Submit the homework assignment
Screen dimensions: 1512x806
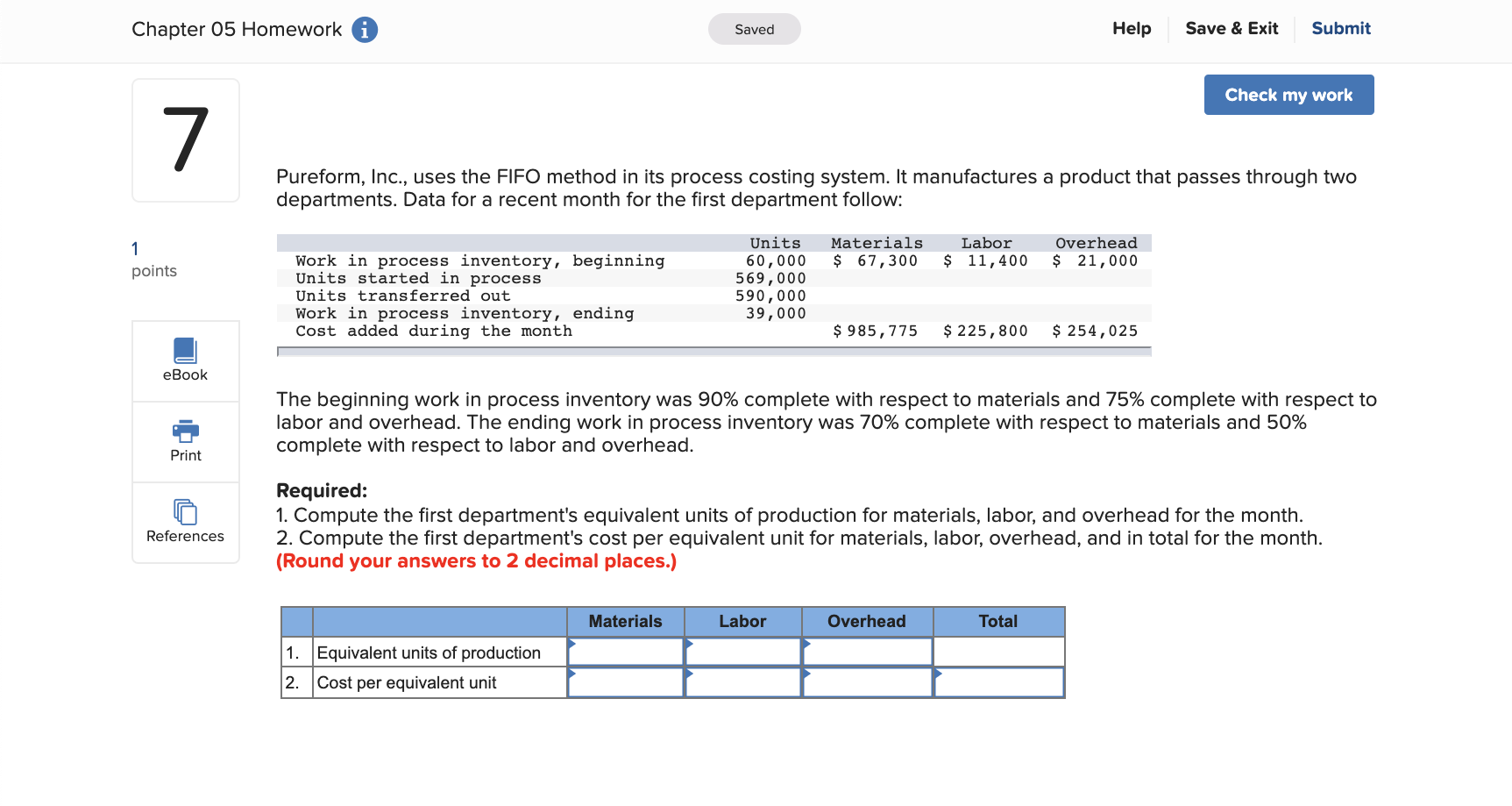pyautogui.click(x=1340, y=28)
